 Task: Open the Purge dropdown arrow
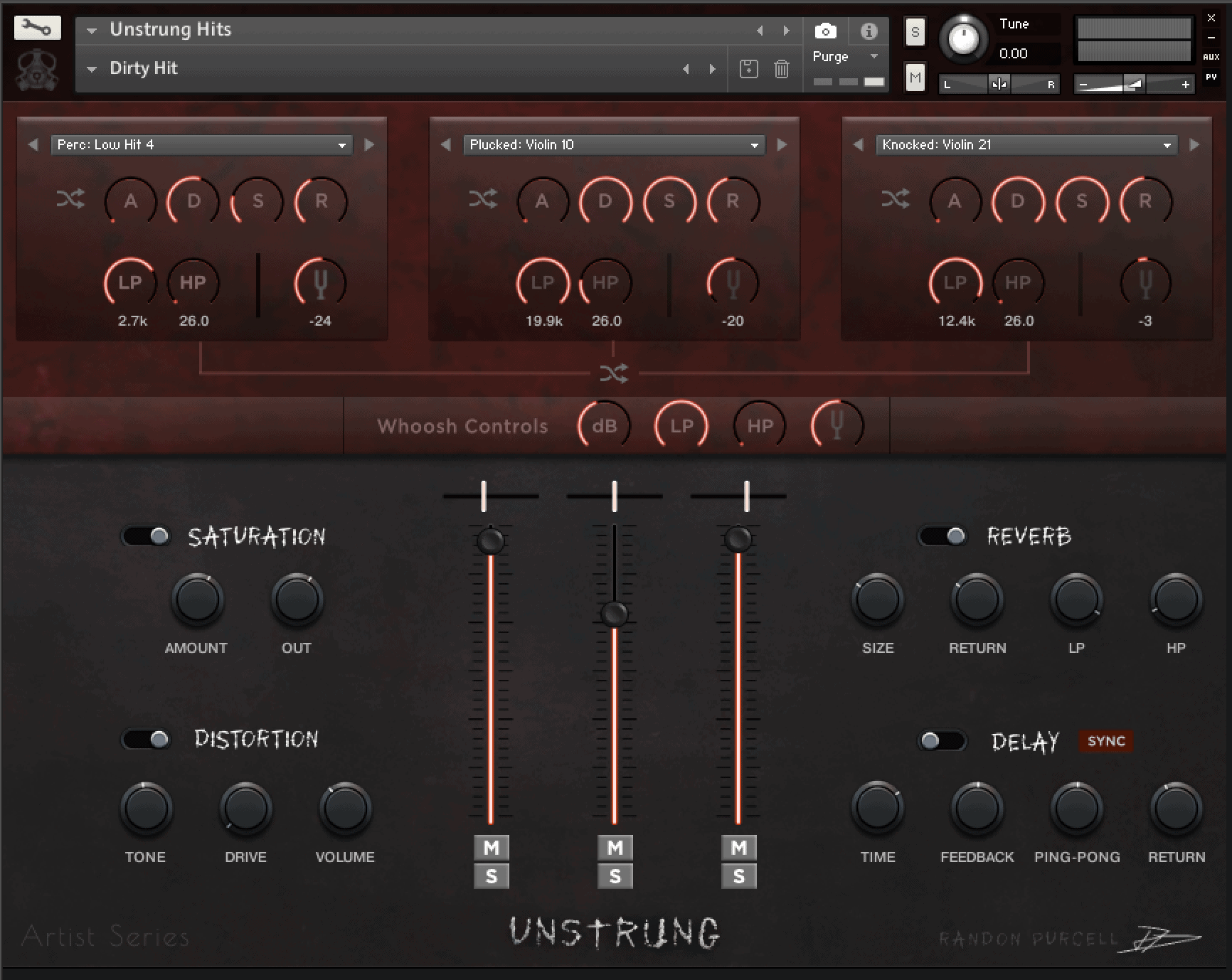(874, 56)
